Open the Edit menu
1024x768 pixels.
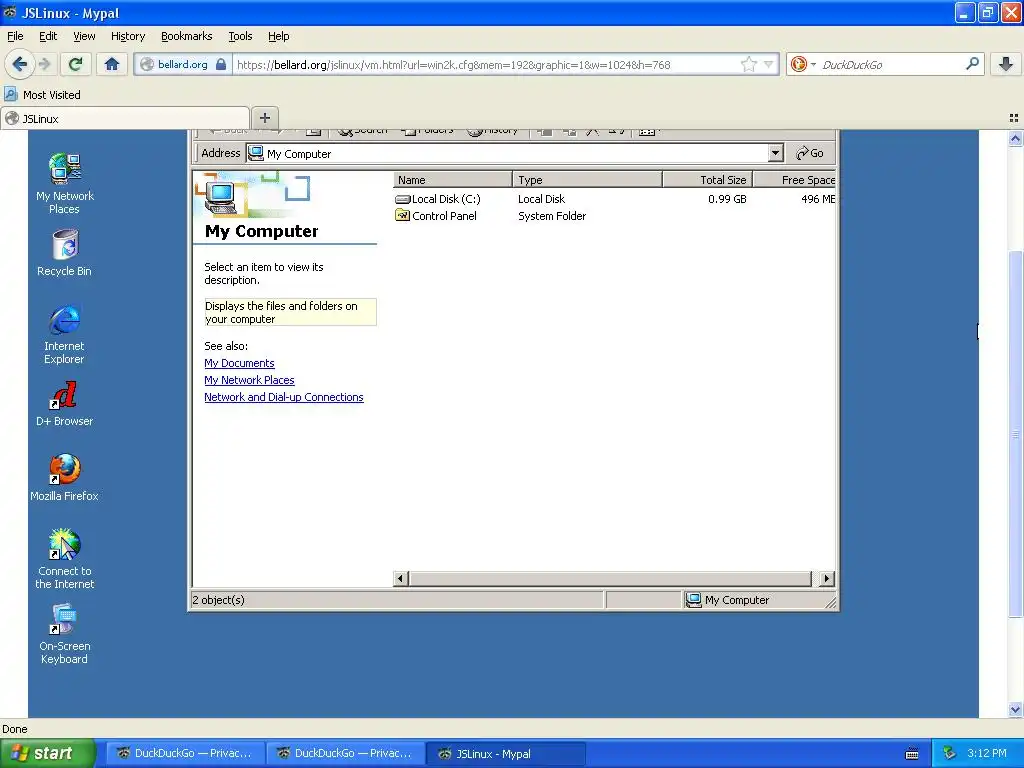[48, 36]
